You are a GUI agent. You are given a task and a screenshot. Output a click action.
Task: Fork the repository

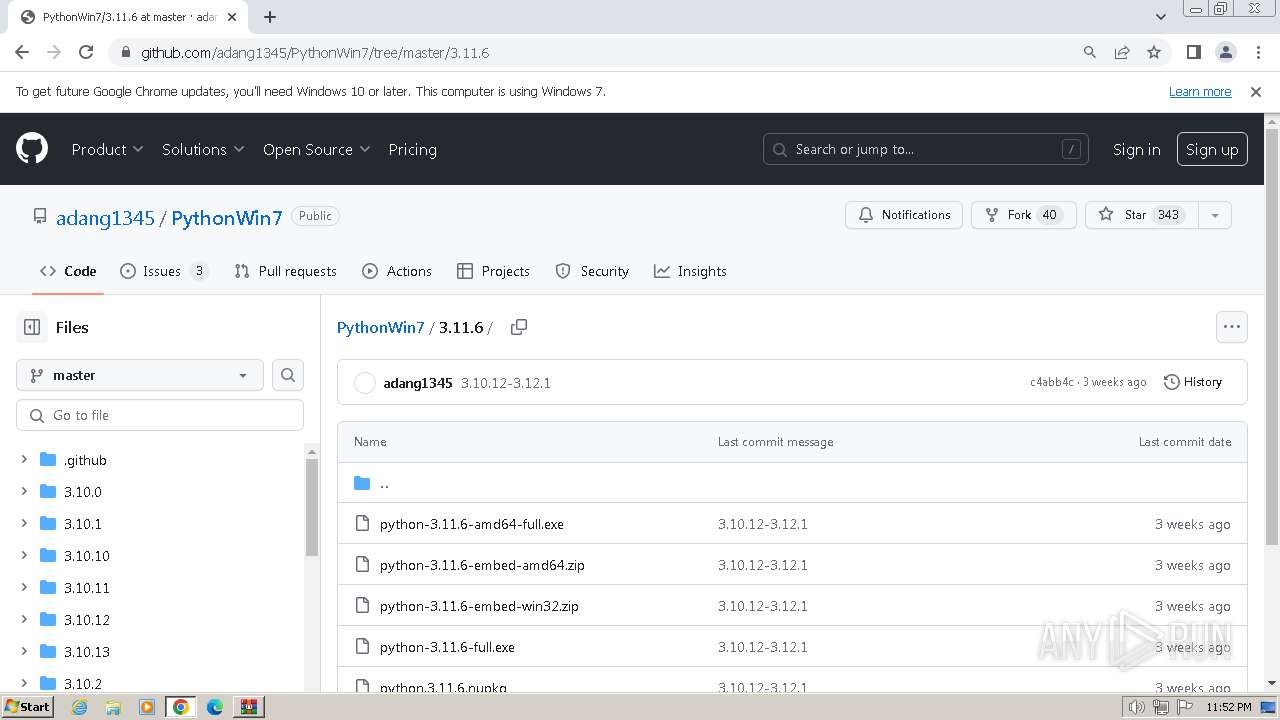tap(1023, 215)
